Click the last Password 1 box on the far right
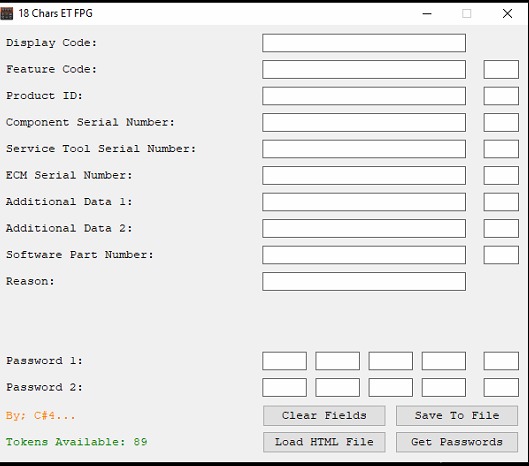Viewport: 529px width, 466px height. (501, 361)
